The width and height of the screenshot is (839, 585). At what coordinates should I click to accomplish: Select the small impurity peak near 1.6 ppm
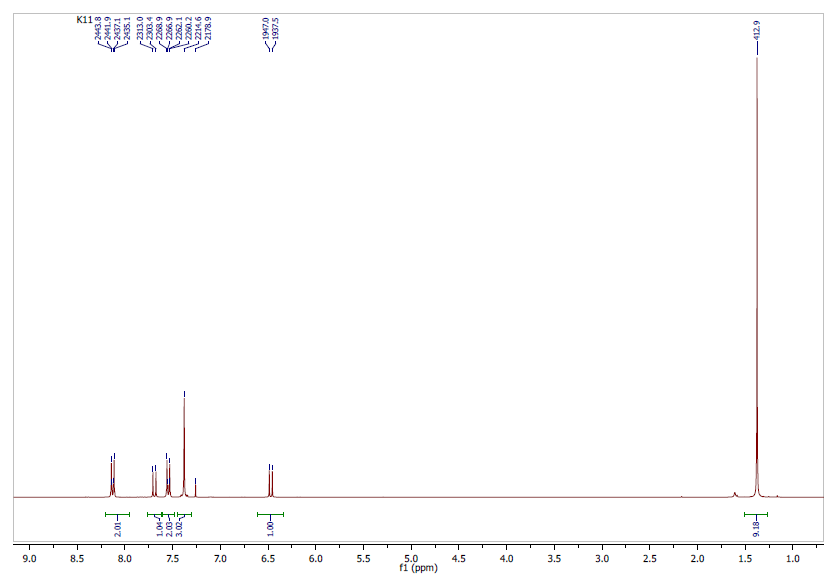tap(735, 493)
